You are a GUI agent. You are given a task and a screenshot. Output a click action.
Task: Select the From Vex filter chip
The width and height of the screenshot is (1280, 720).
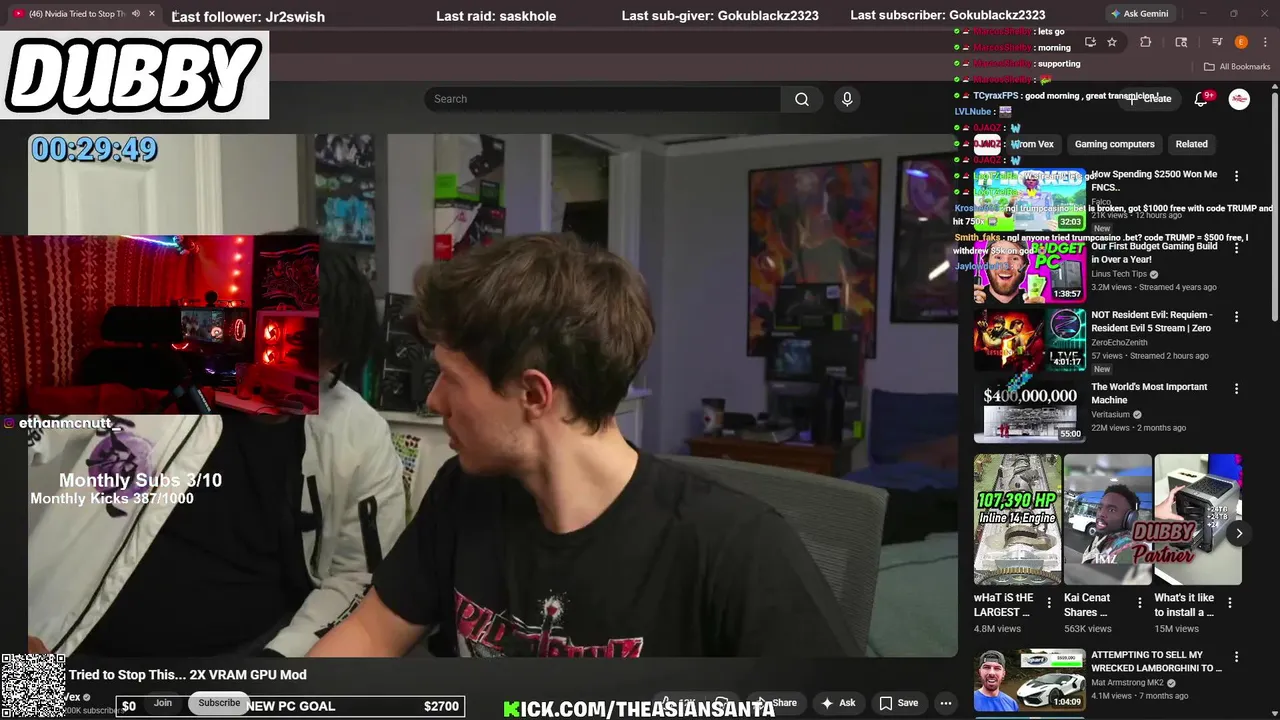1032,144
